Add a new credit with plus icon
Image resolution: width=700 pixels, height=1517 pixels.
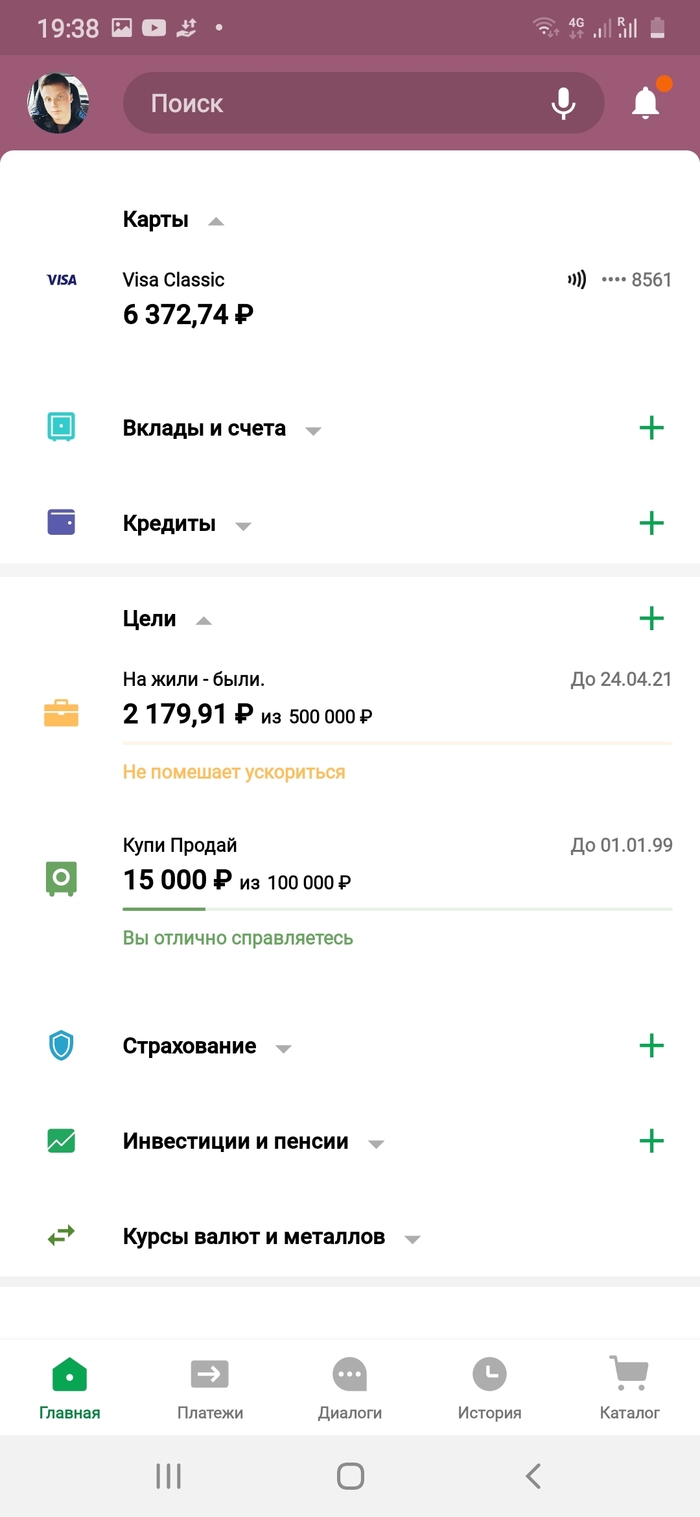[x=651, y=523]
